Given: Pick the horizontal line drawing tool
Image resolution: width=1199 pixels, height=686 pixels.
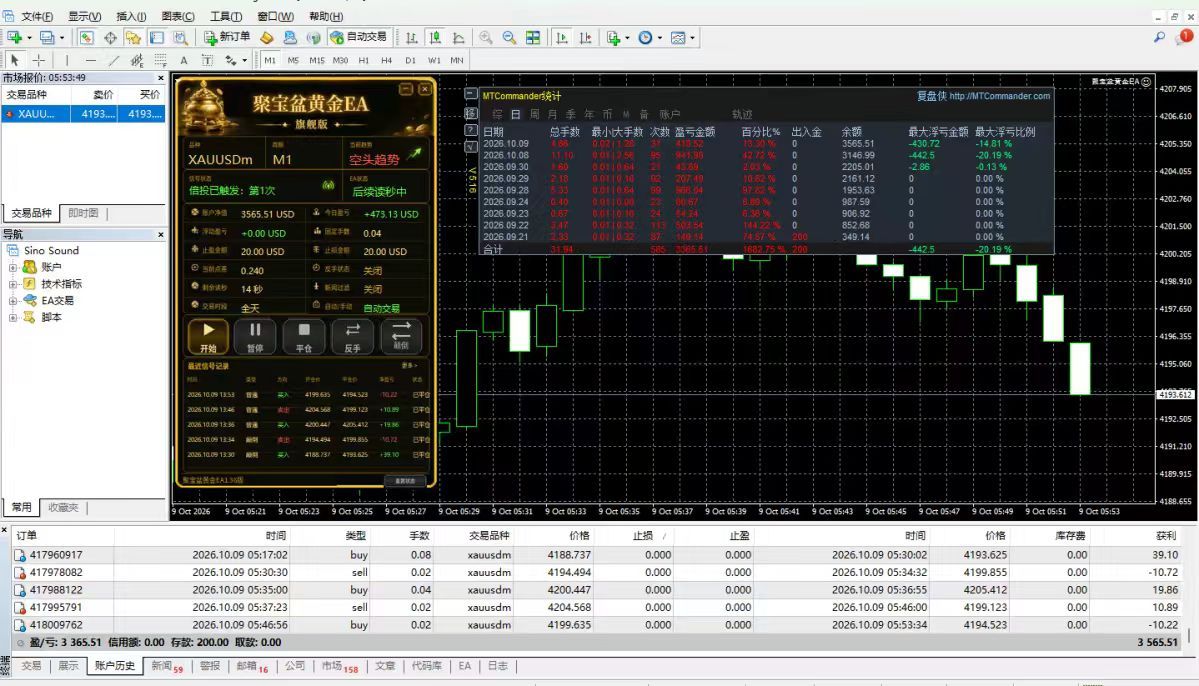Looking at the screenshot, I should pyautogui.click(x=91, y=60).
